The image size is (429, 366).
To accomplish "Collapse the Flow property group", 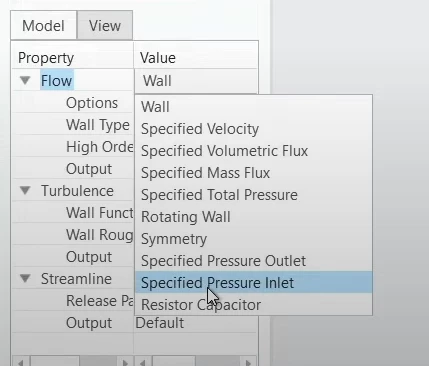I will (25, 80).
